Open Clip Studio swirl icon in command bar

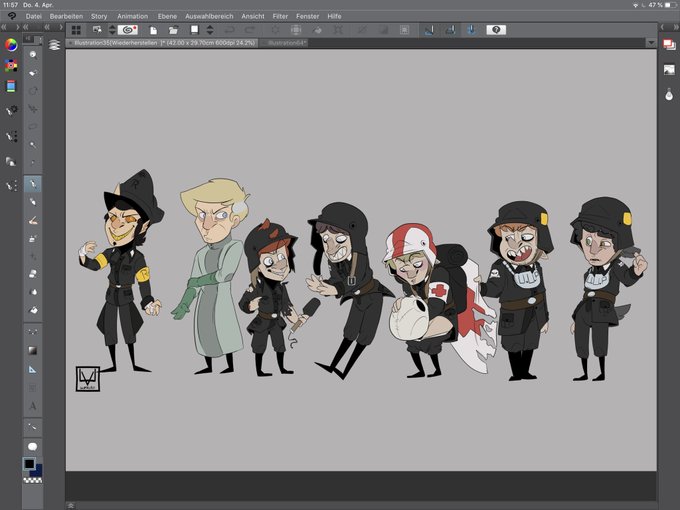pos(128,30)
